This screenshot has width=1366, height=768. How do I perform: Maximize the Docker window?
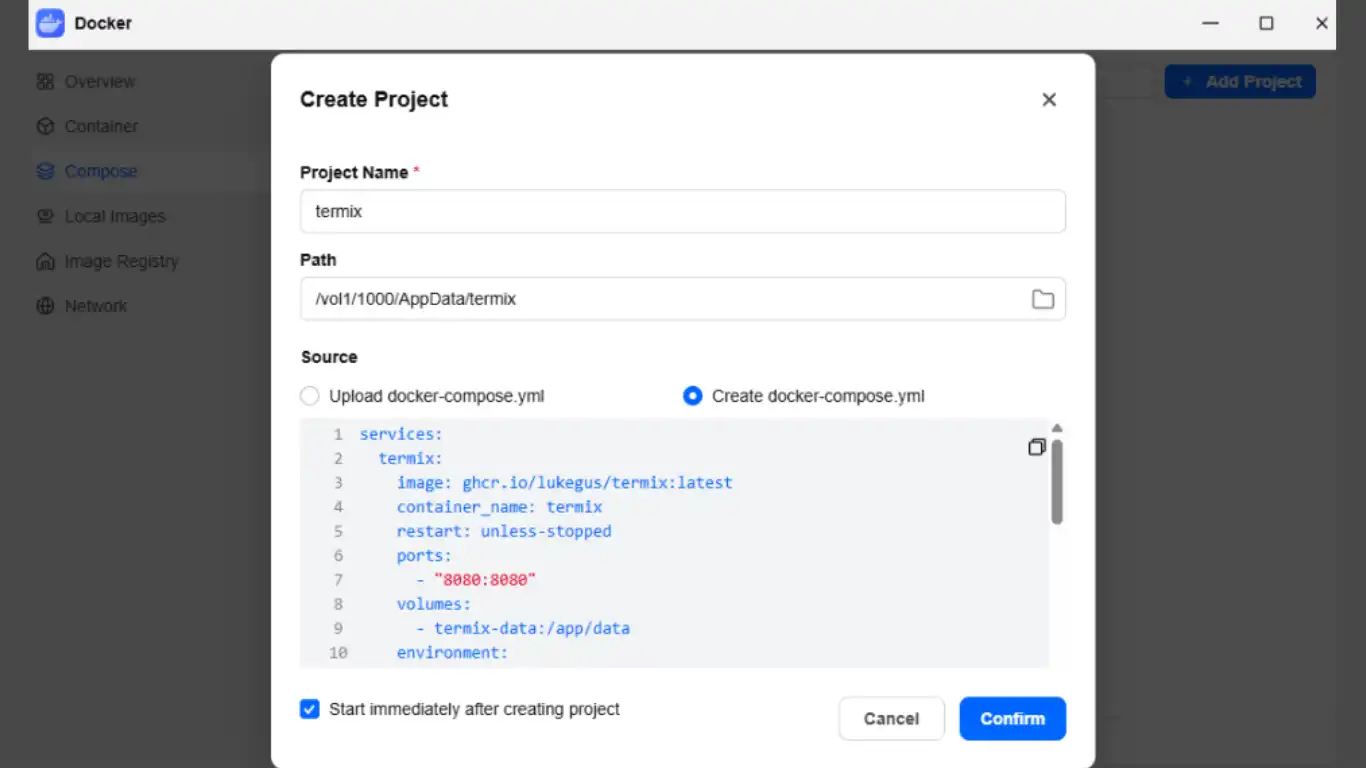coord(1266,23)
